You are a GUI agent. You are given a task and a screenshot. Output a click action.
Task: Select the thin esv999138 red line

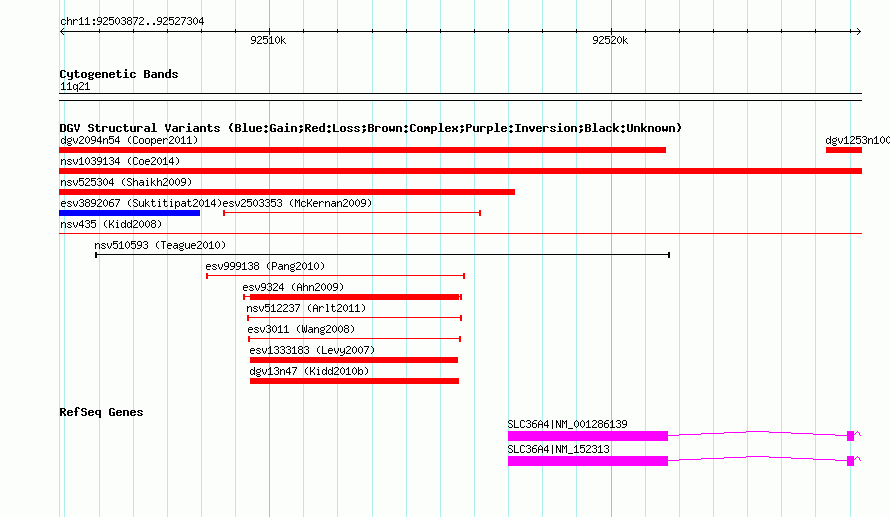[335, 276]
